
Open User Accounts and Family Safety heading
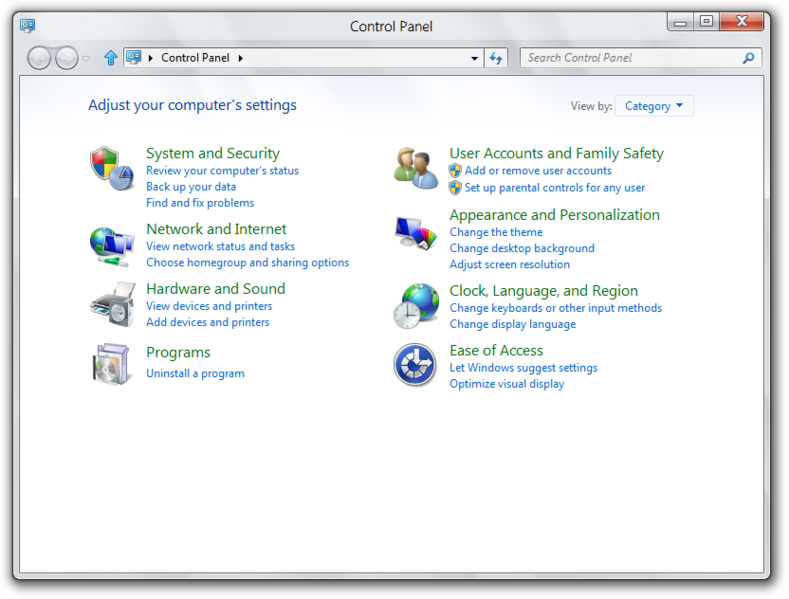[556, 153]
